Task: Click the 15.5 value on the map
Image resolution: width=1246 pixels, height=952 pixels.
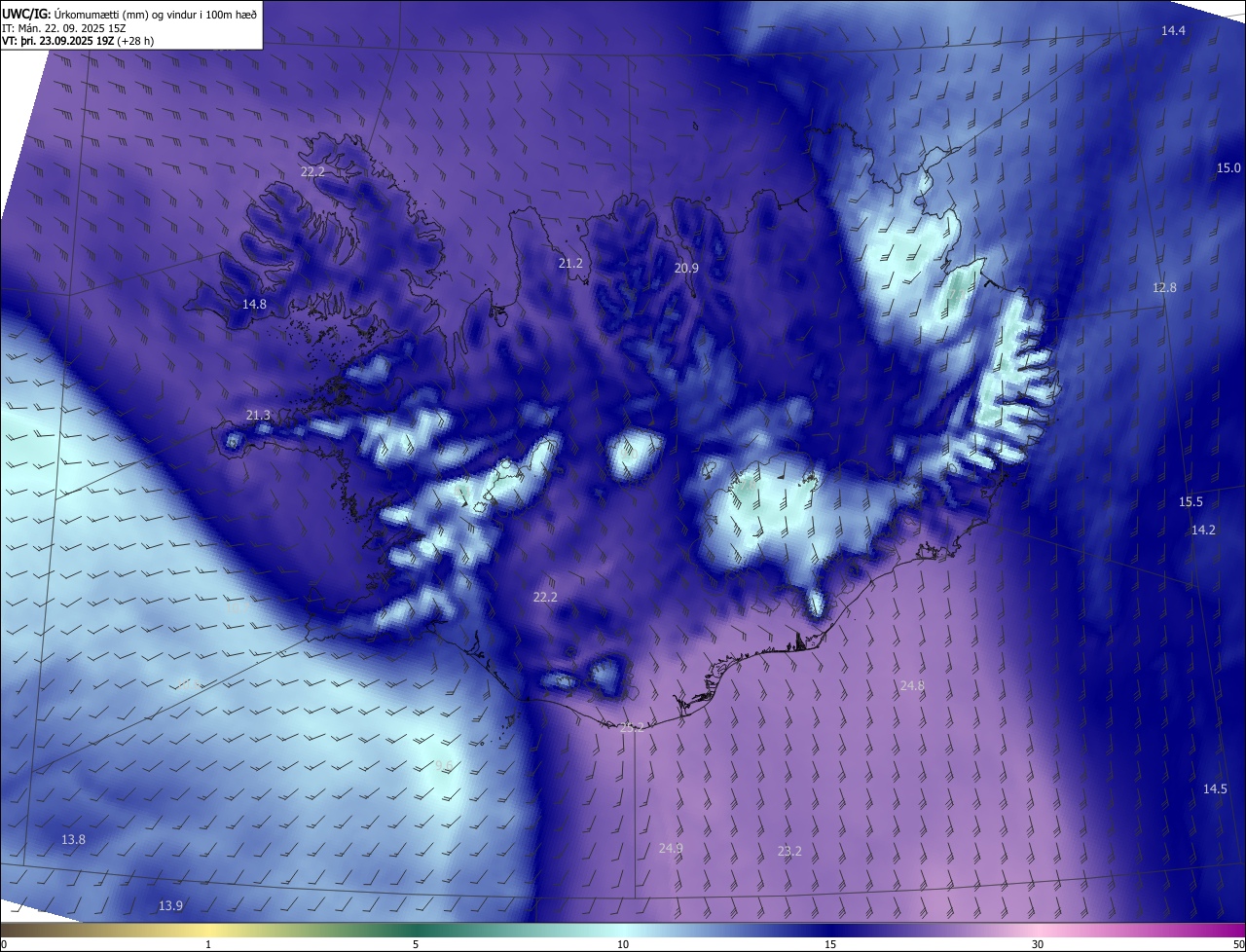Action: (1191, 502)
